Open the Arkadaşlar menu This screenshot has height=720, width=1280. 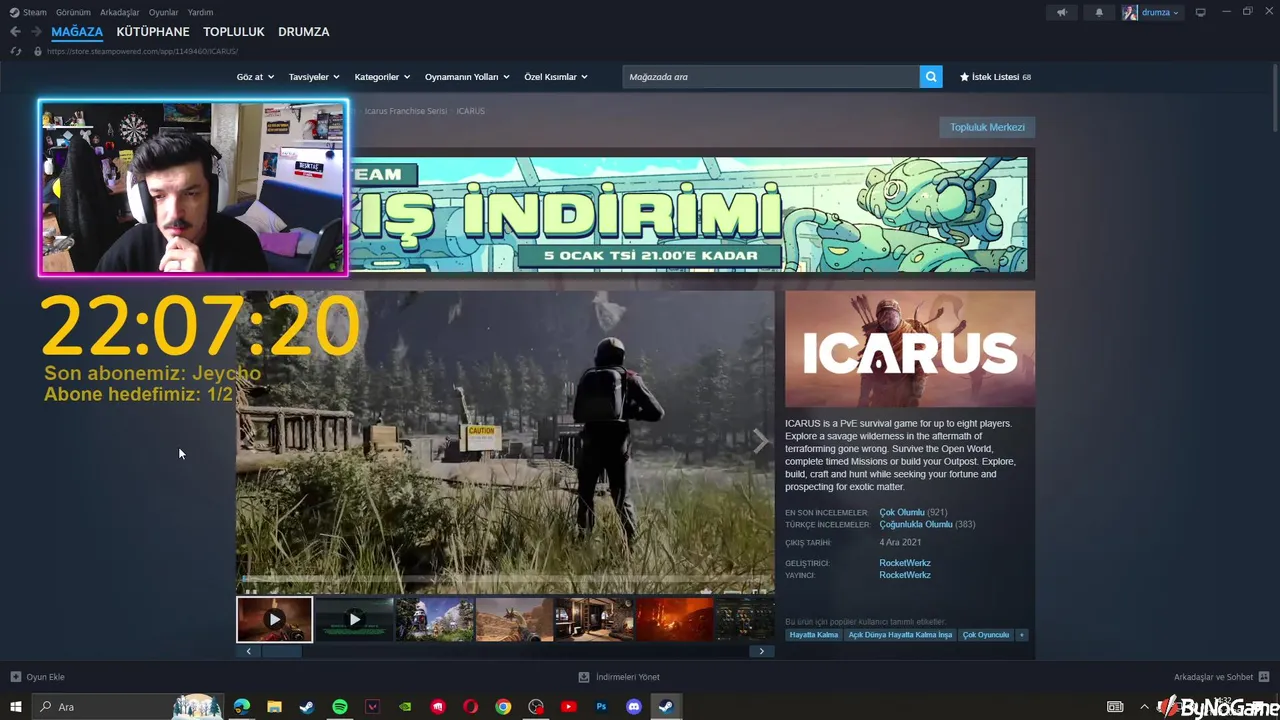coord(119,13)
